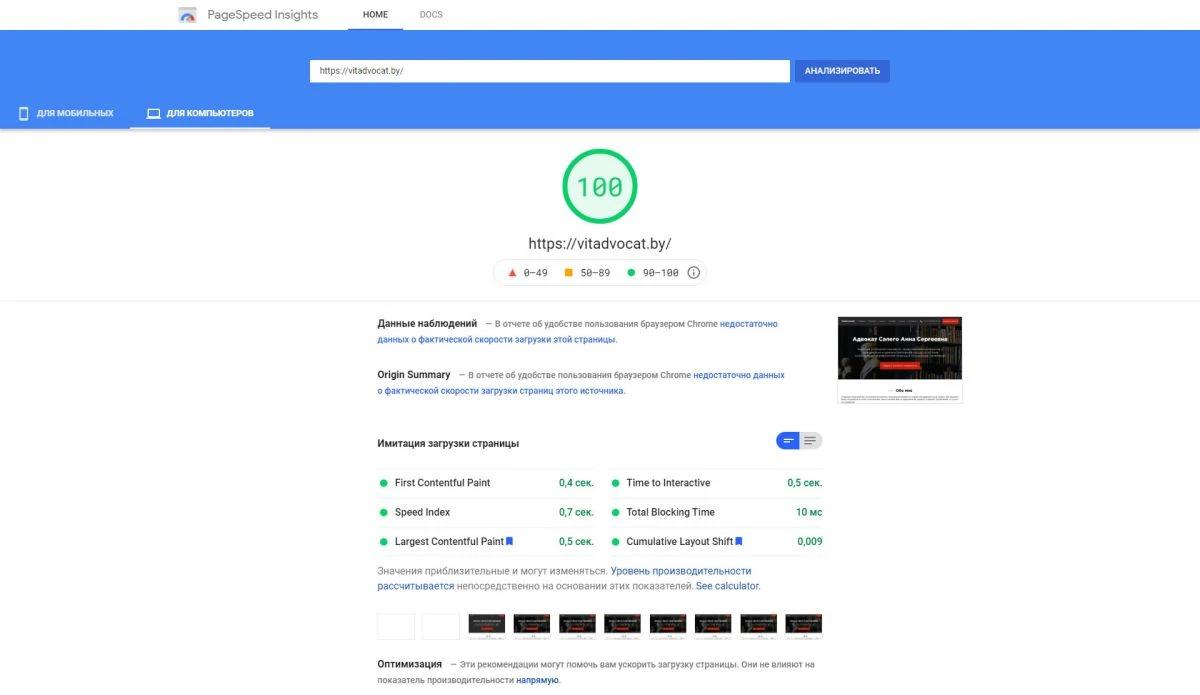This screenshot has width=1200, height=695.
Task: Click the green circle 90–100 legend icon
Action: 631,273
